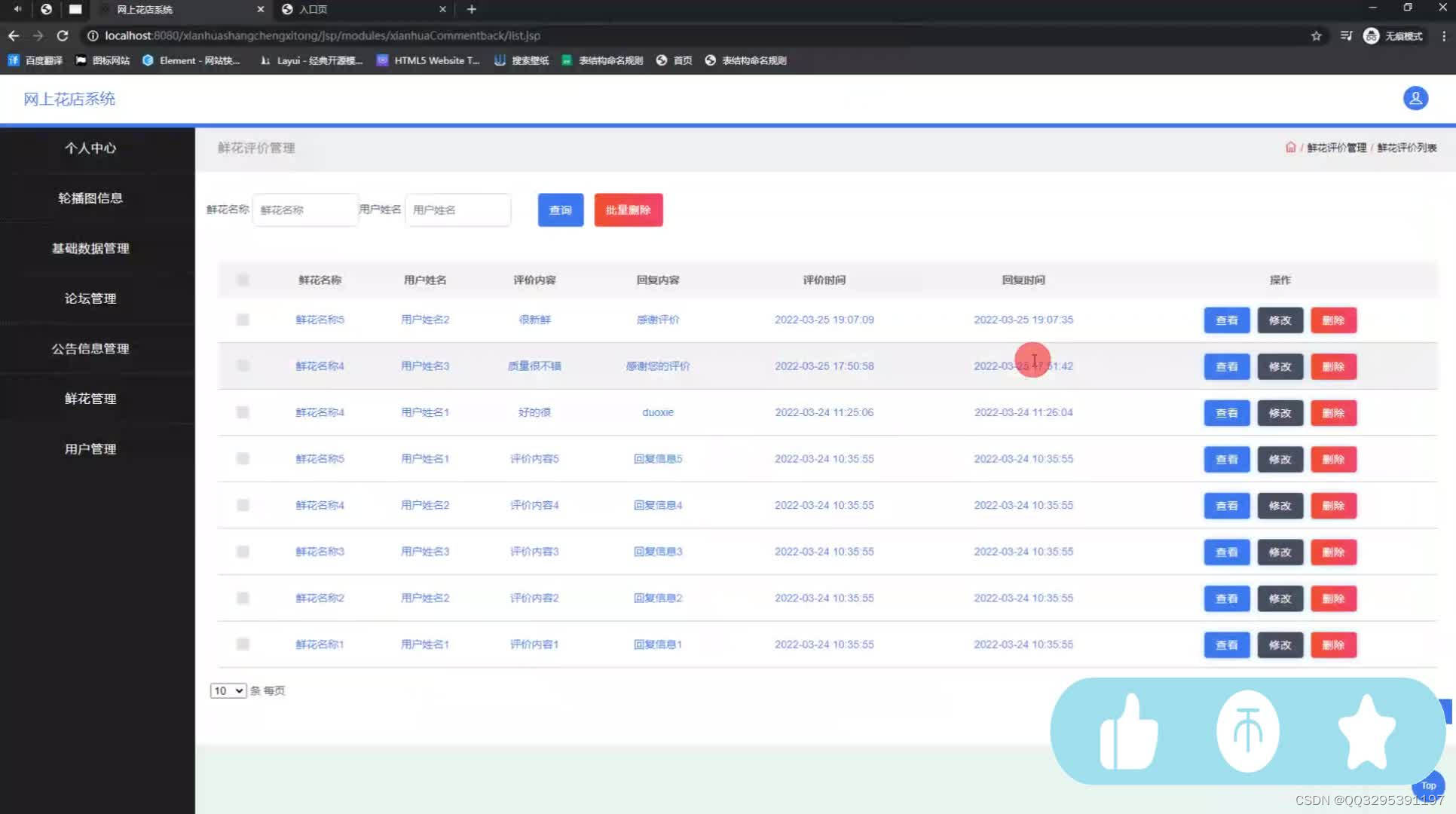1456x814 pixels.
Task: Click the 网上花店系统 site title
Action: click(69, 99)
